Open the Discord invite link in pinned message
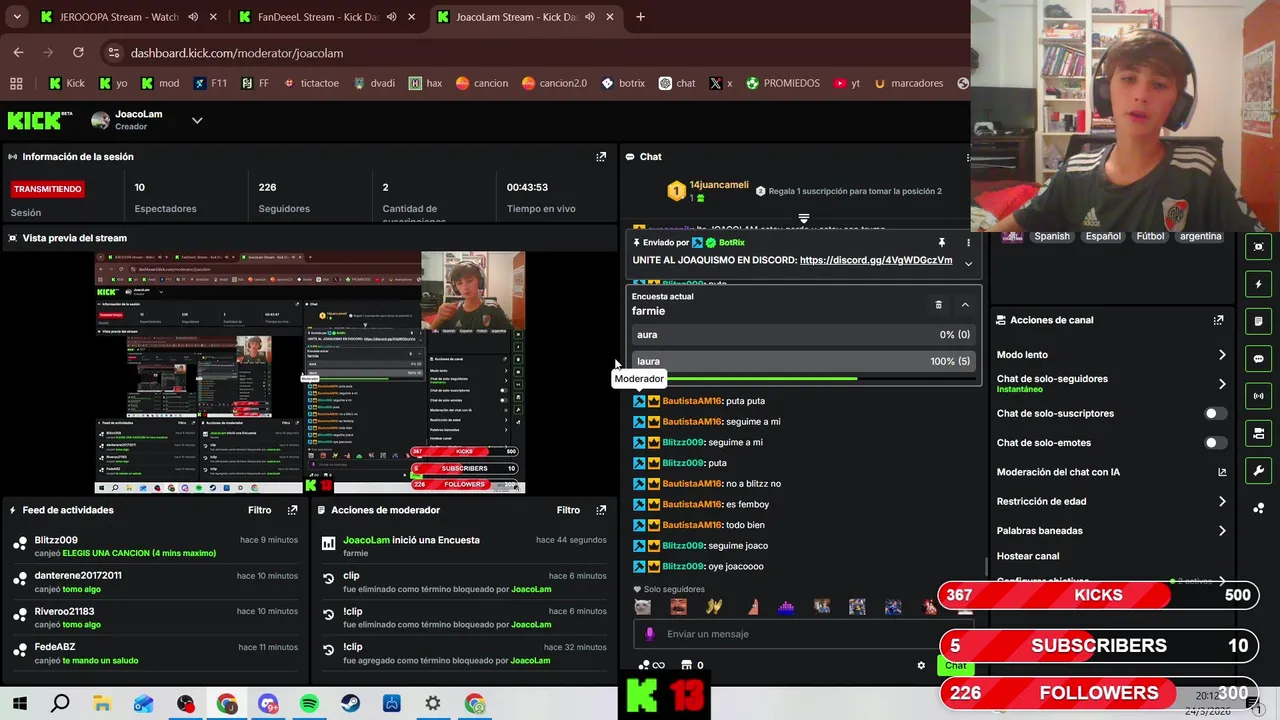Screen dimensions: 1280x720 876,260
